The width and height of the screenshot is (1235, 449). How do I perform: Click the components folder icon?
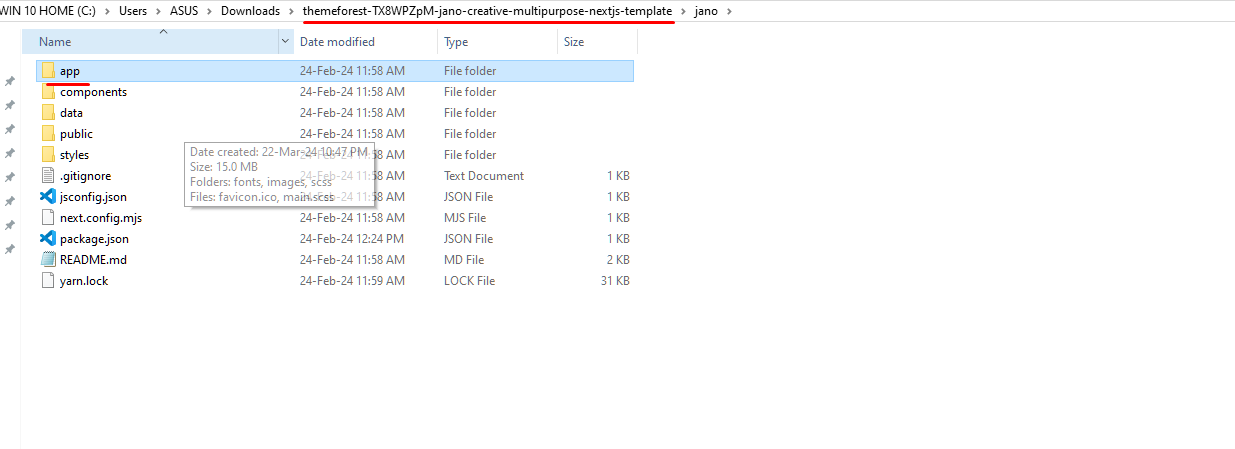click(x=48, y=92)
